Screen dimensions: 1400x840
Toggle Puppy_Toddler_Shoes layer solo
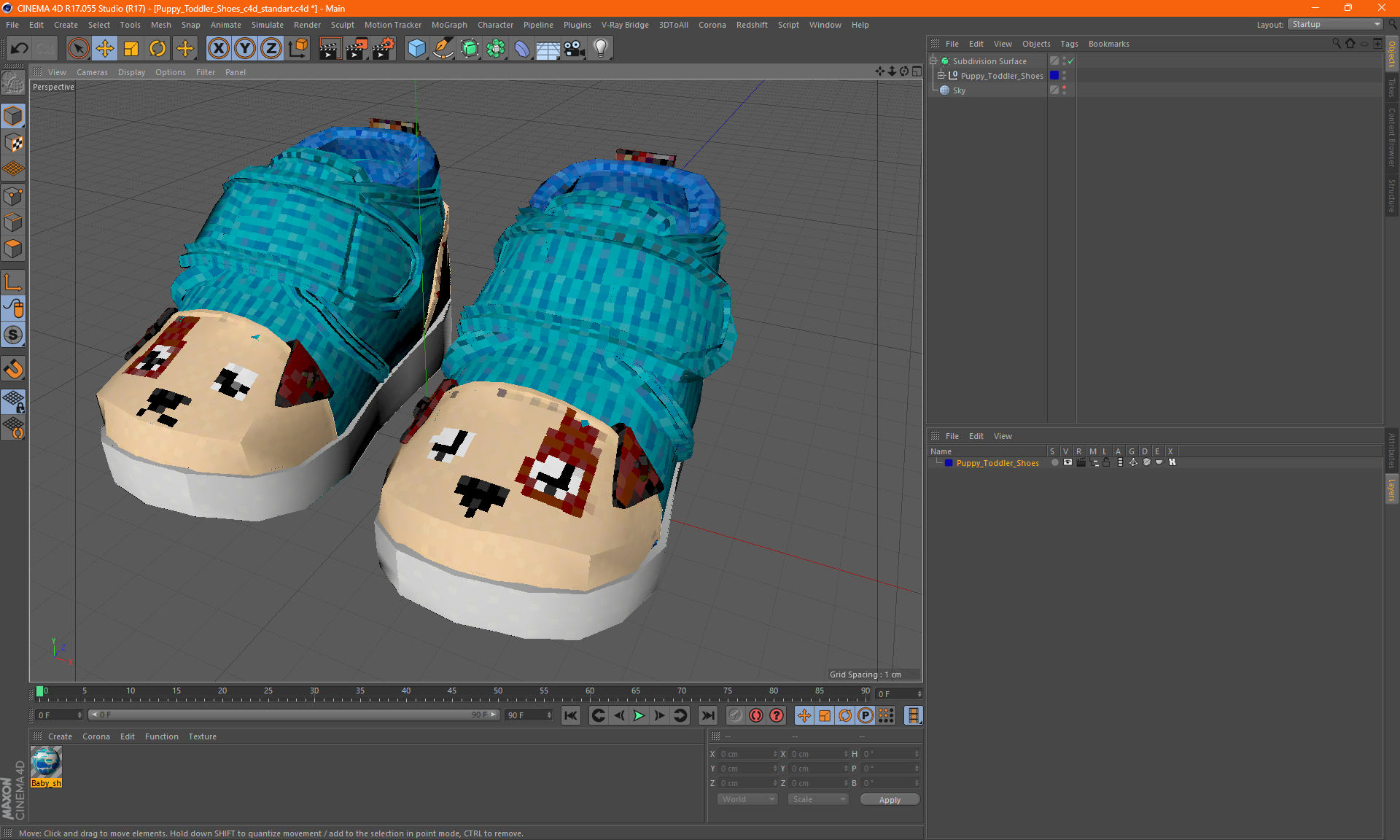click(1054, 462)
